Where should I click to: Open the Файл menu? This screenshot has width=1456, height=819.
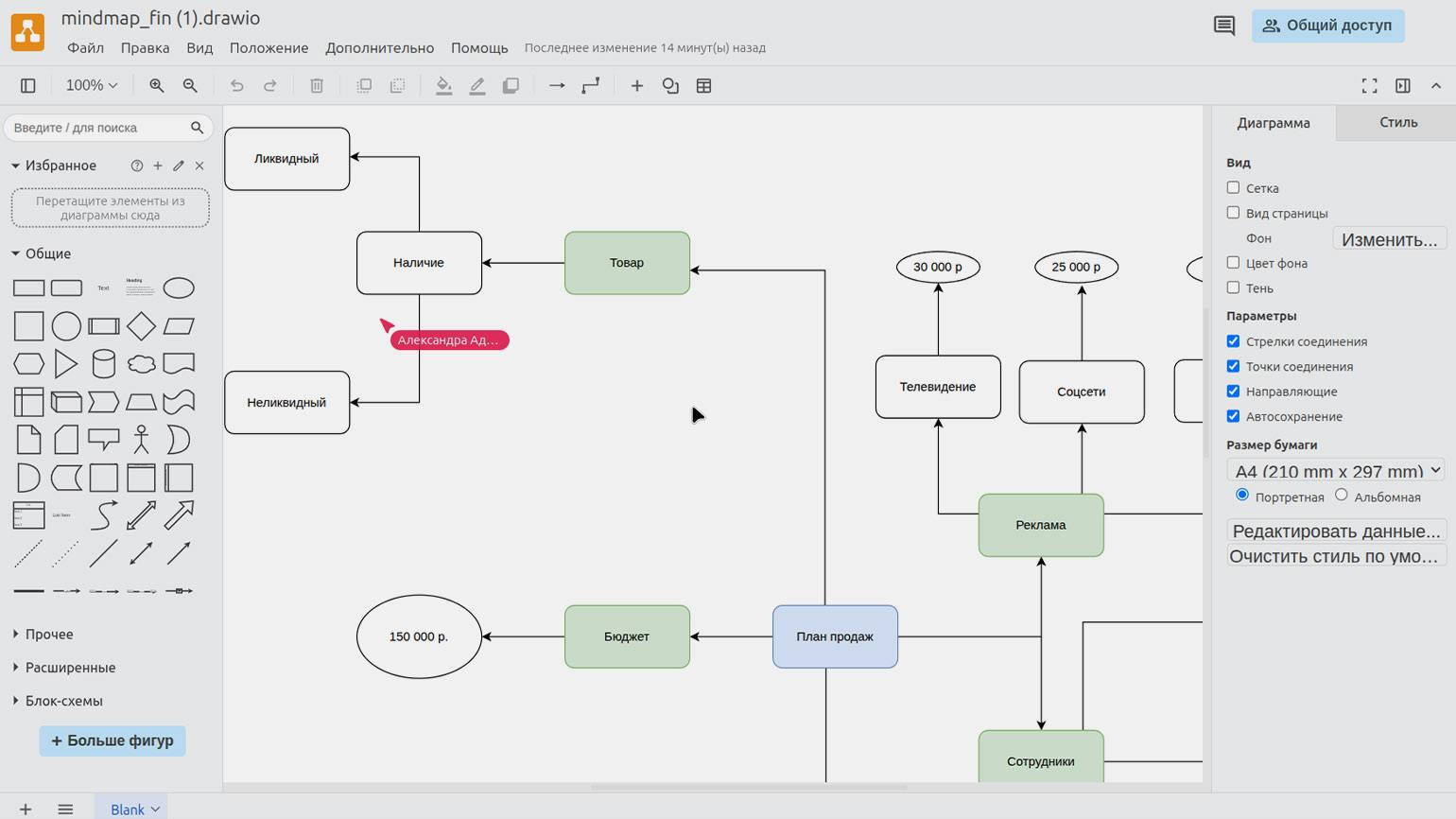(85, 48)
